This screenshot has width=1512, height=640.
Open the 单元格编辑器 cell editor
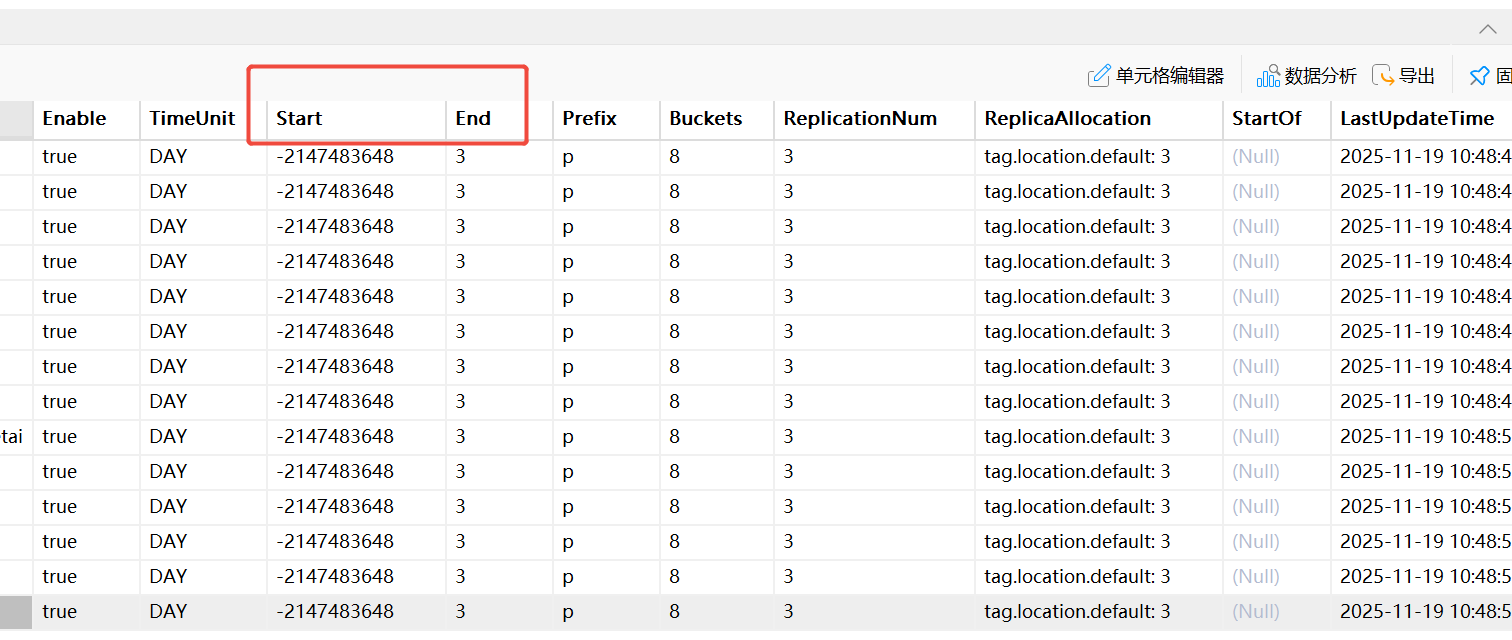[1156, 76]
